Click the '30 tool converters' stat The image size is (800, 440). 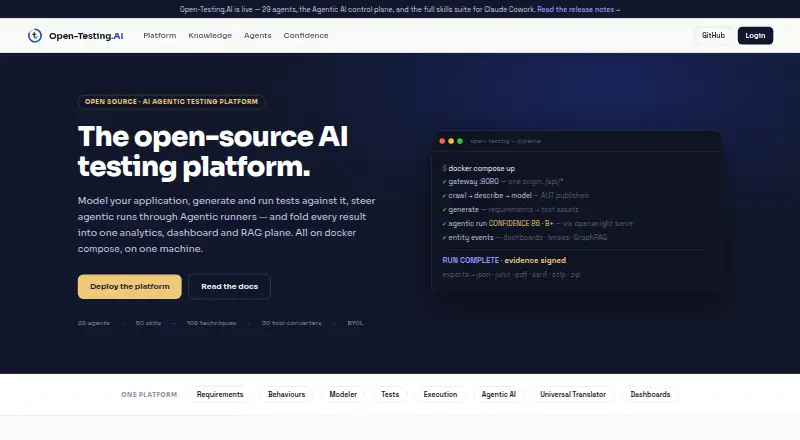tap(291, 323)
